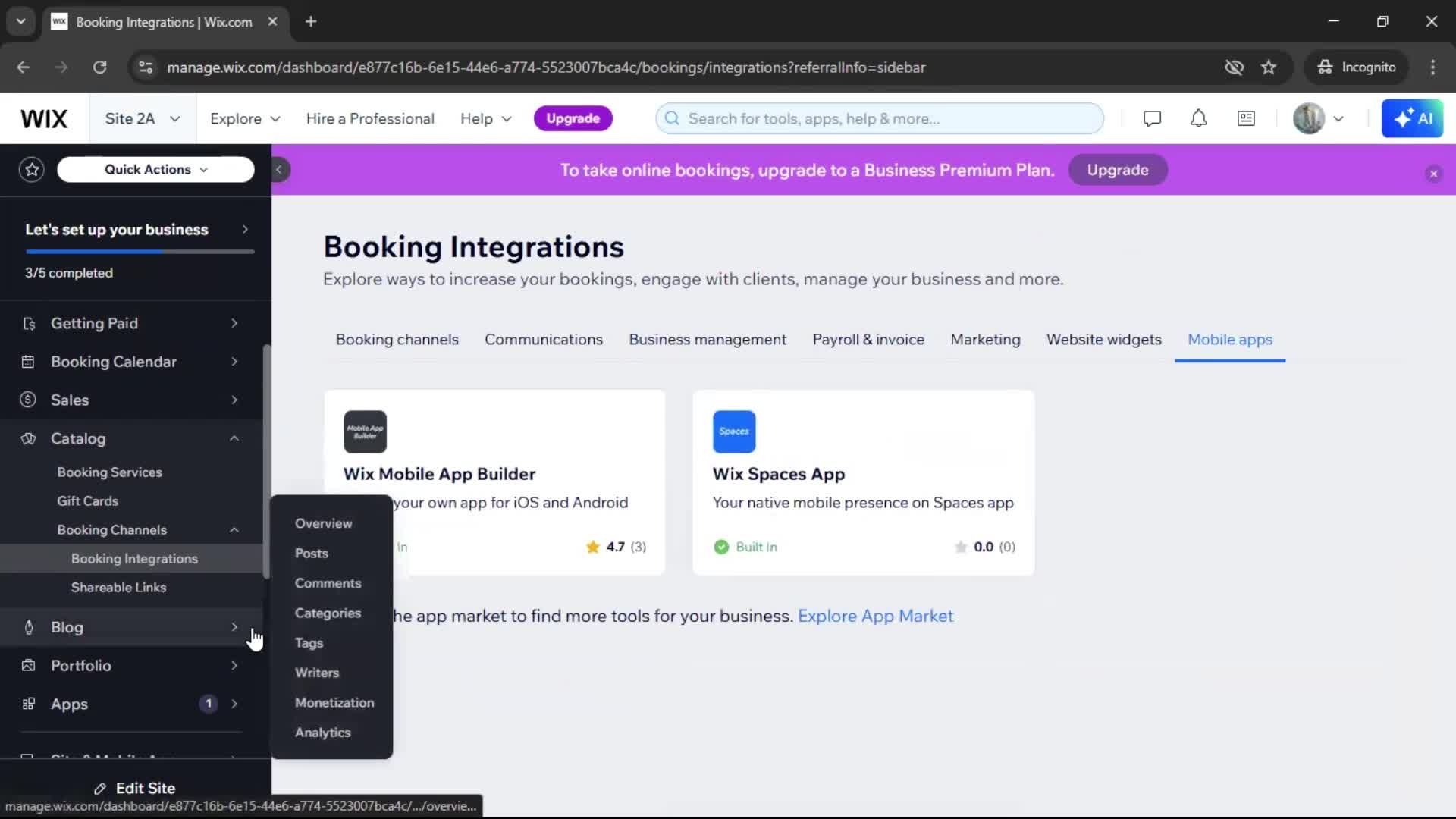Viewport: 1456px width, 819px height.
Task: Open Let's set up your business arrow
Action: click(244, 229)
